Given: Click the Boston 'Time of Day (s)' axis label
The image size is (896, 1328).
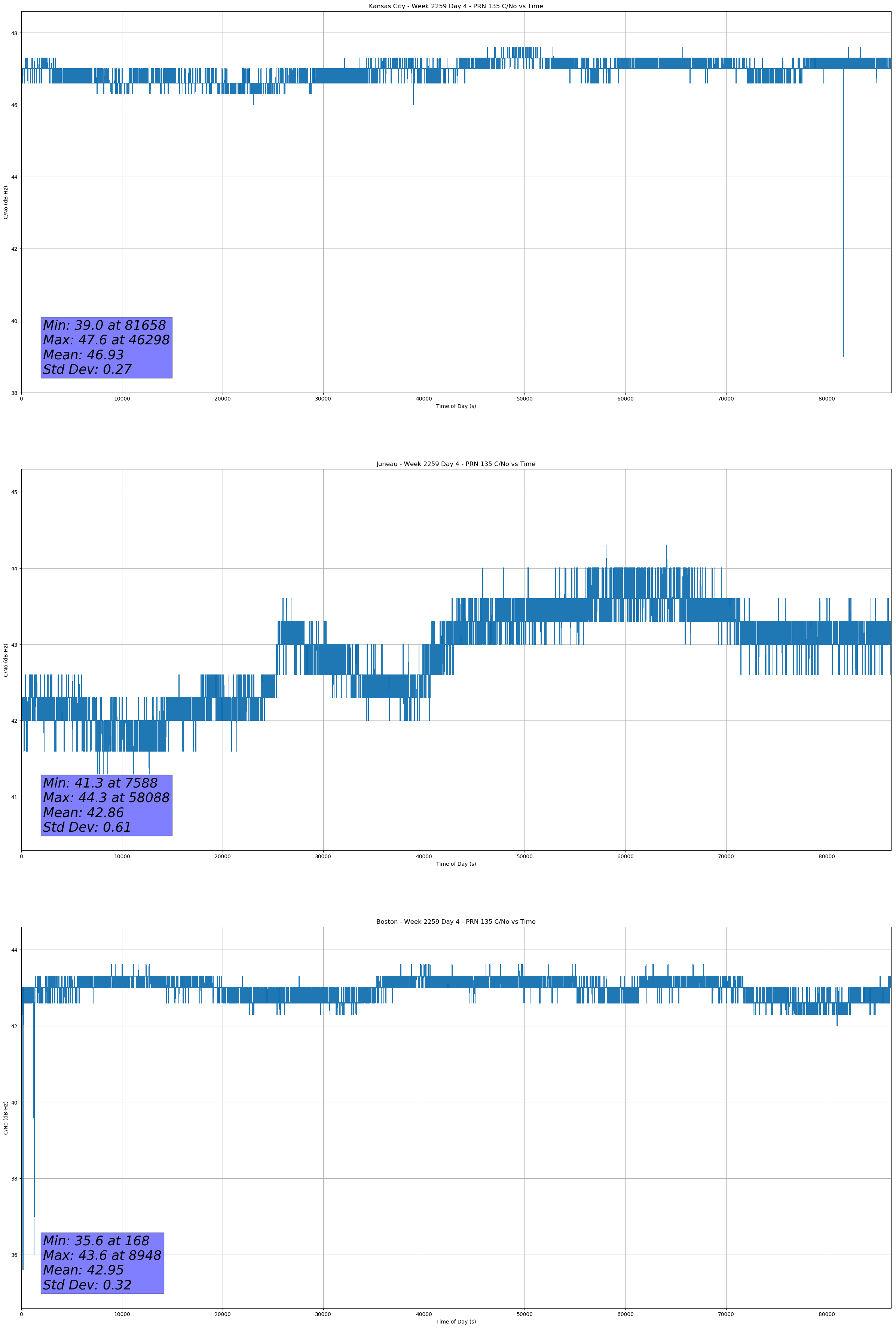Looking at the screenshot, I should coord(456,1322).
